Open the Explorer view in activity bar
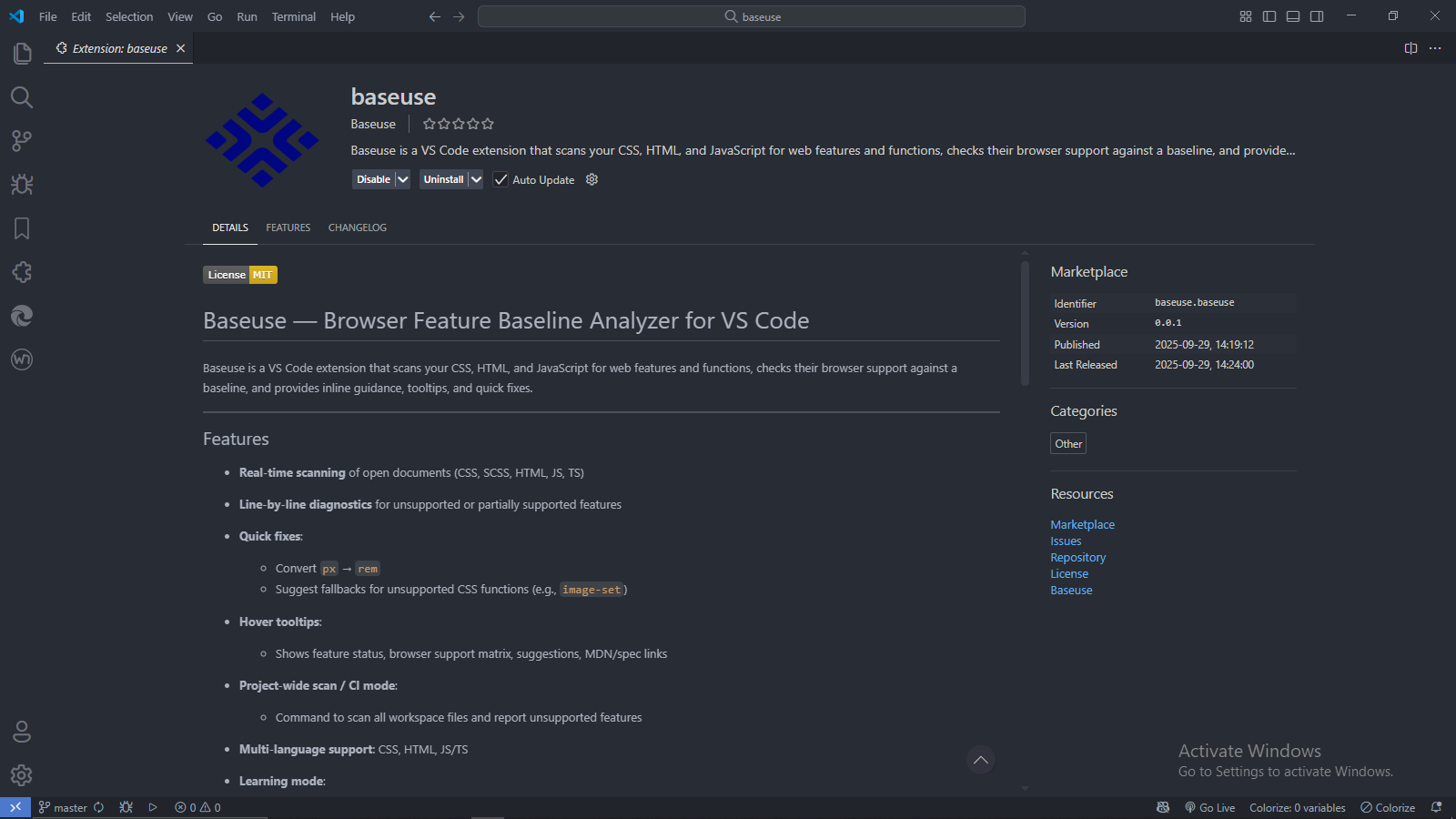The image size is (1456, 819). (x=22, y=54)
